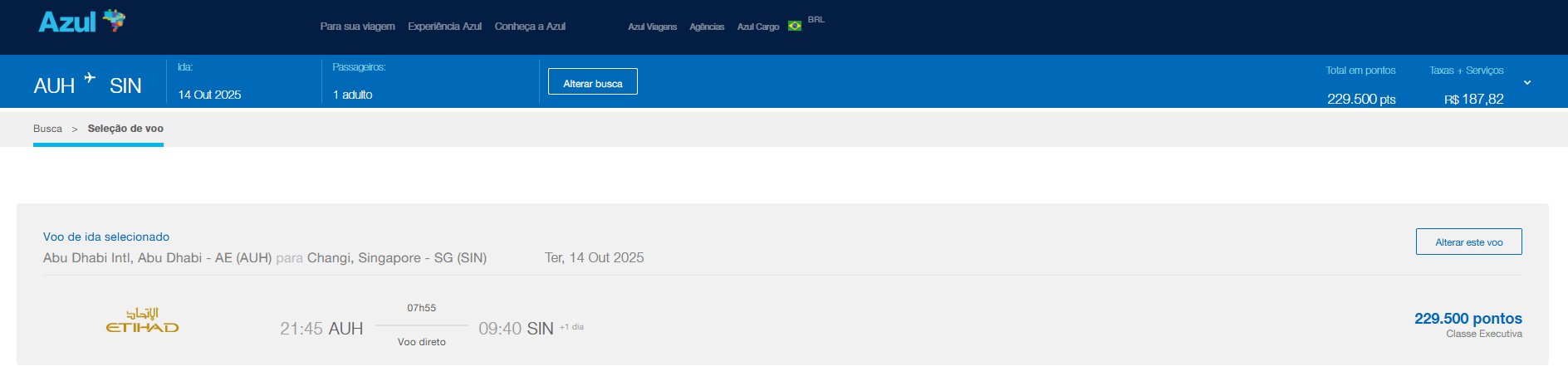Screen dimensions: 1568x376
Task: Click the 1 adulto passenger field
Action: [353, 95]
